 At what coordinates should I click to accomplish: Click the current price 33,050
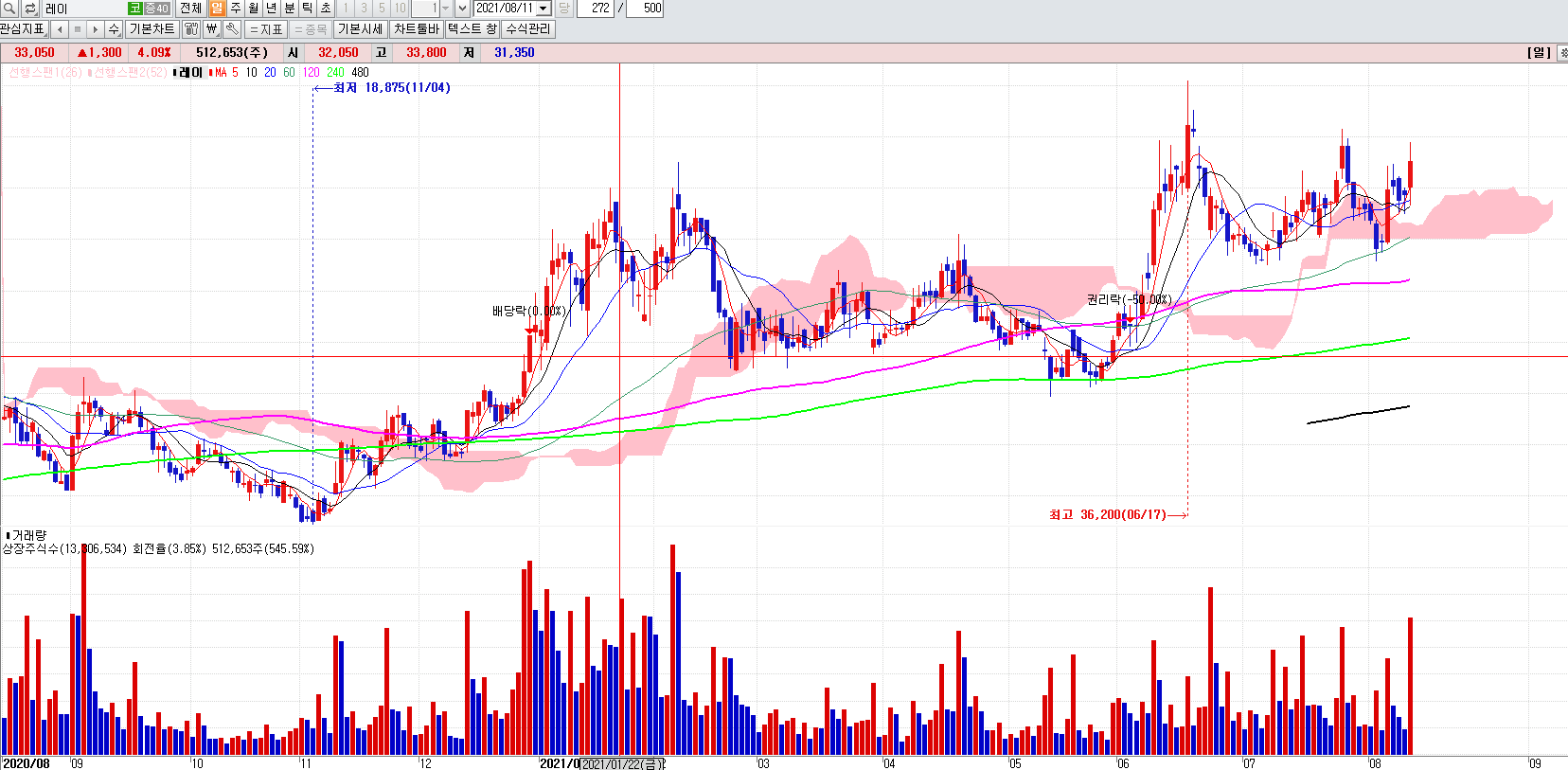[x=34, y=53]
